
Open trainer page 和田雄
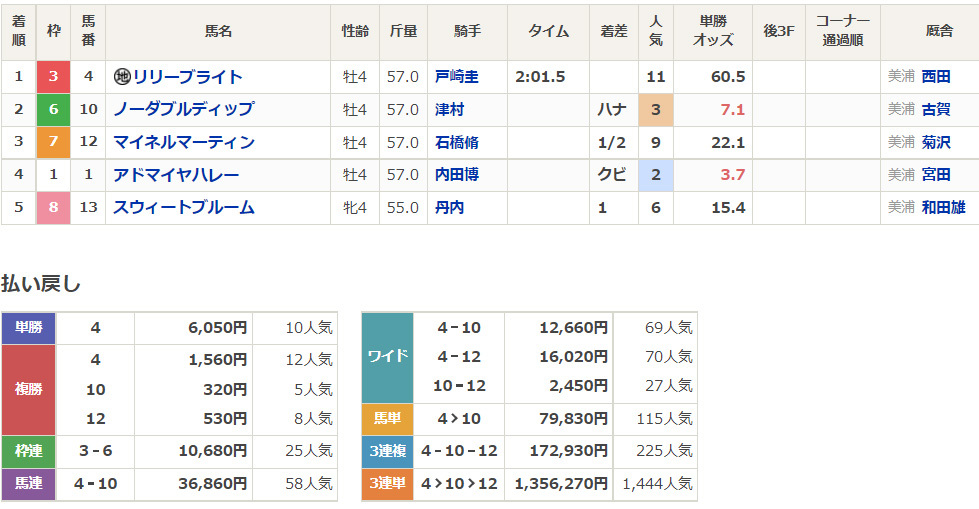[x=943, y=208]
